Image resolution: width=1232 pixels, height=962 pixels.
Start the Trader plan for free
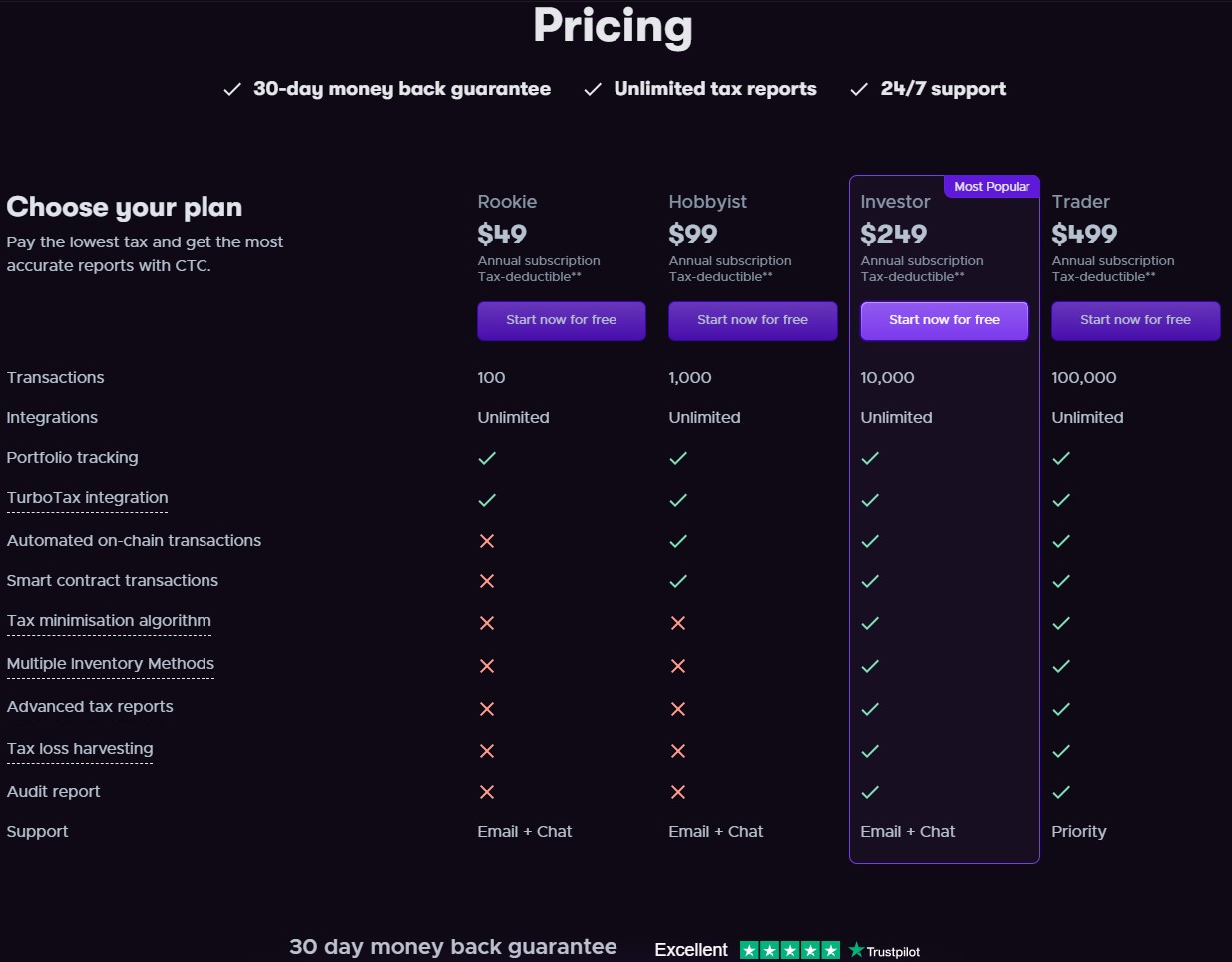point(1135,320)
